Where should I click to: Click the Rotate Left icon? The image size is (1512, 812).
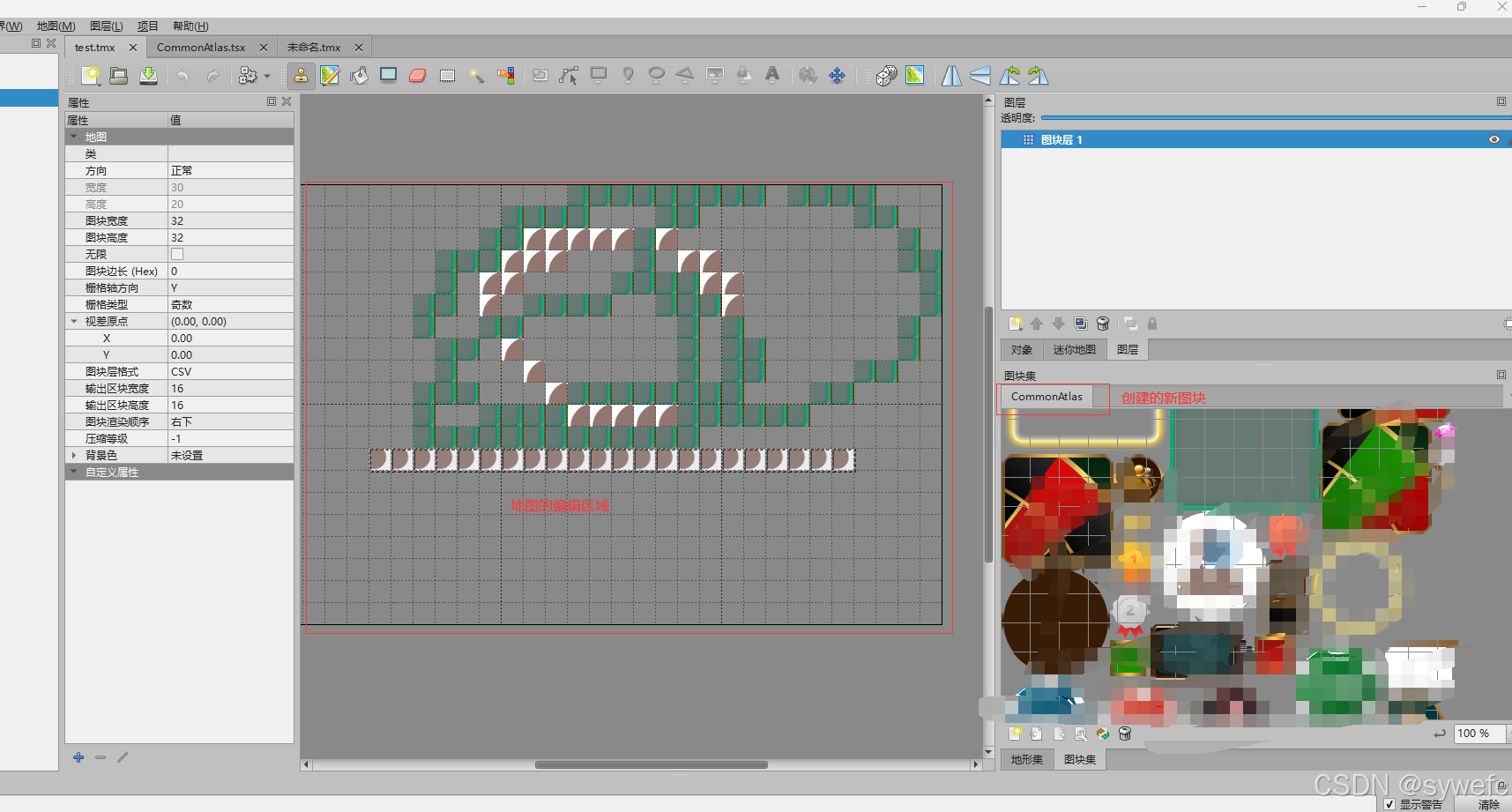1009,76
